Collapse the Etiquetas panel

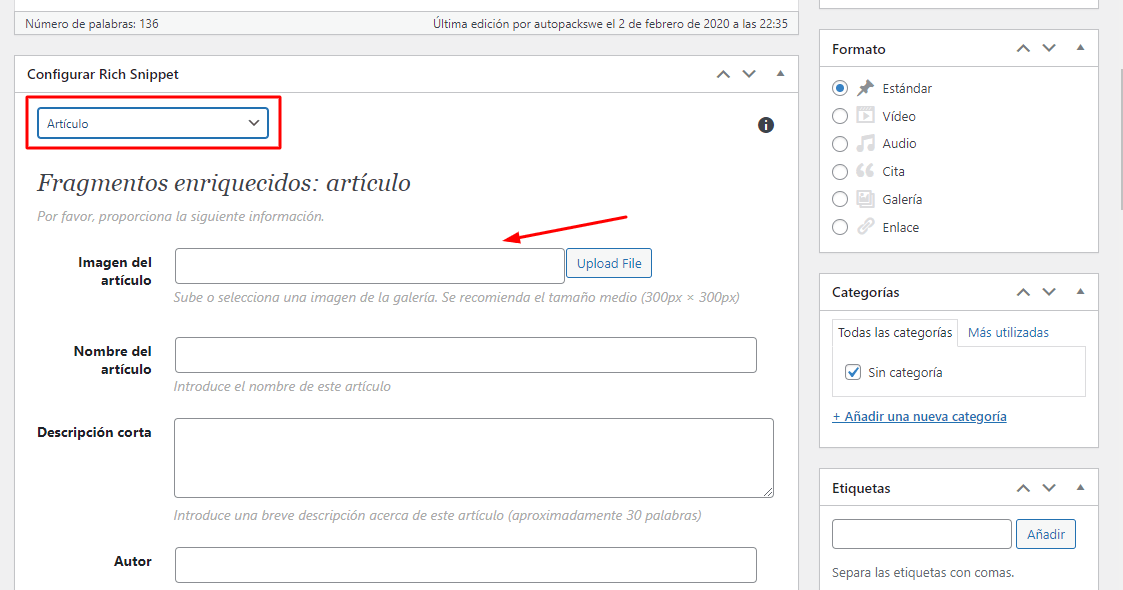[x=1080, y=488]
